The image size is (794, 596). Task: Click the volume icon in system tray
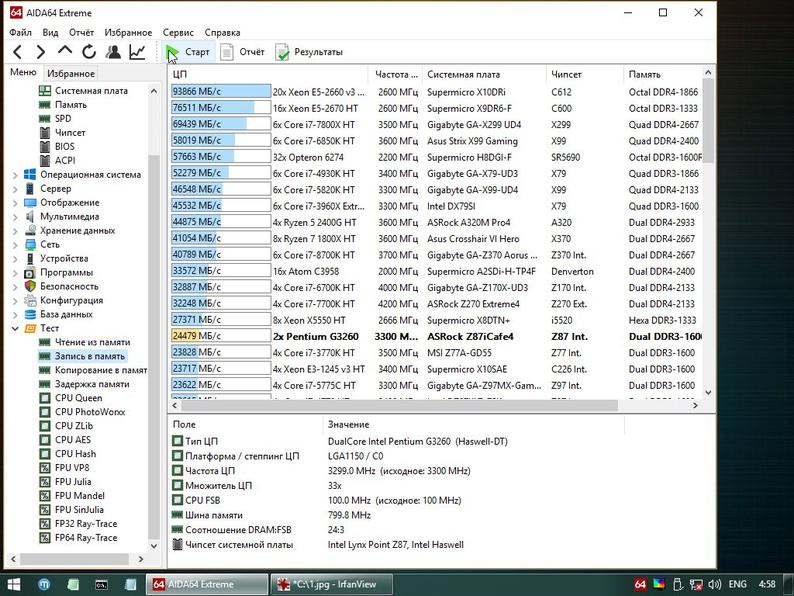(x=714, y=584)
